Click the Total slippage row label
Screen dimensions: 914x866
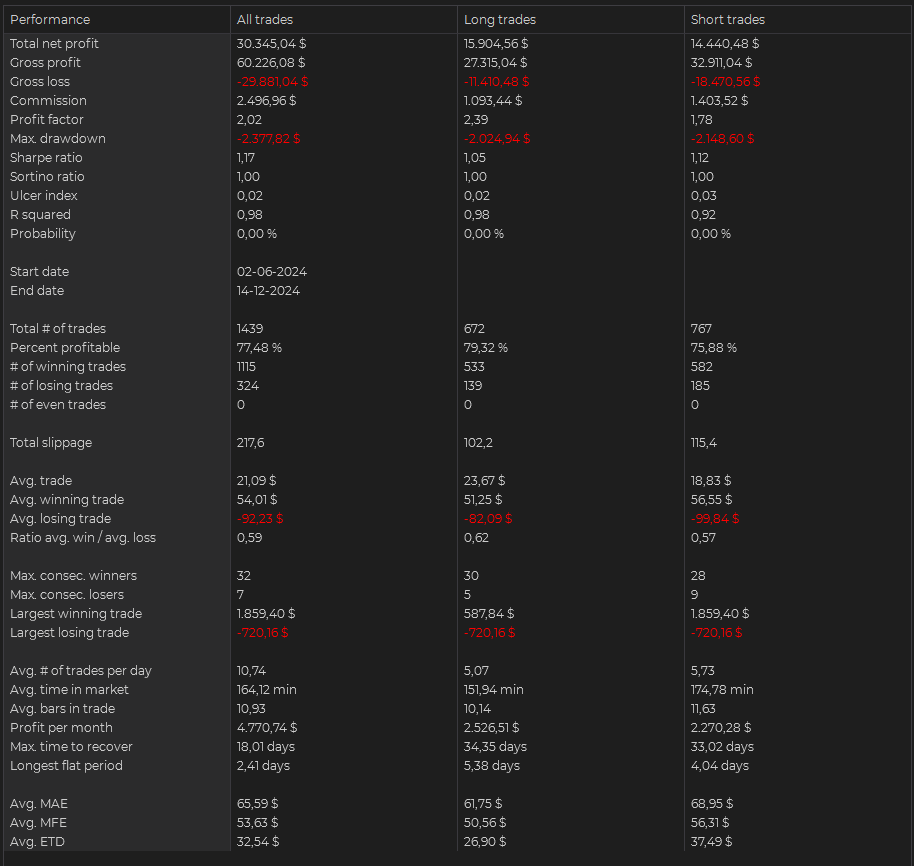(50, 442)
